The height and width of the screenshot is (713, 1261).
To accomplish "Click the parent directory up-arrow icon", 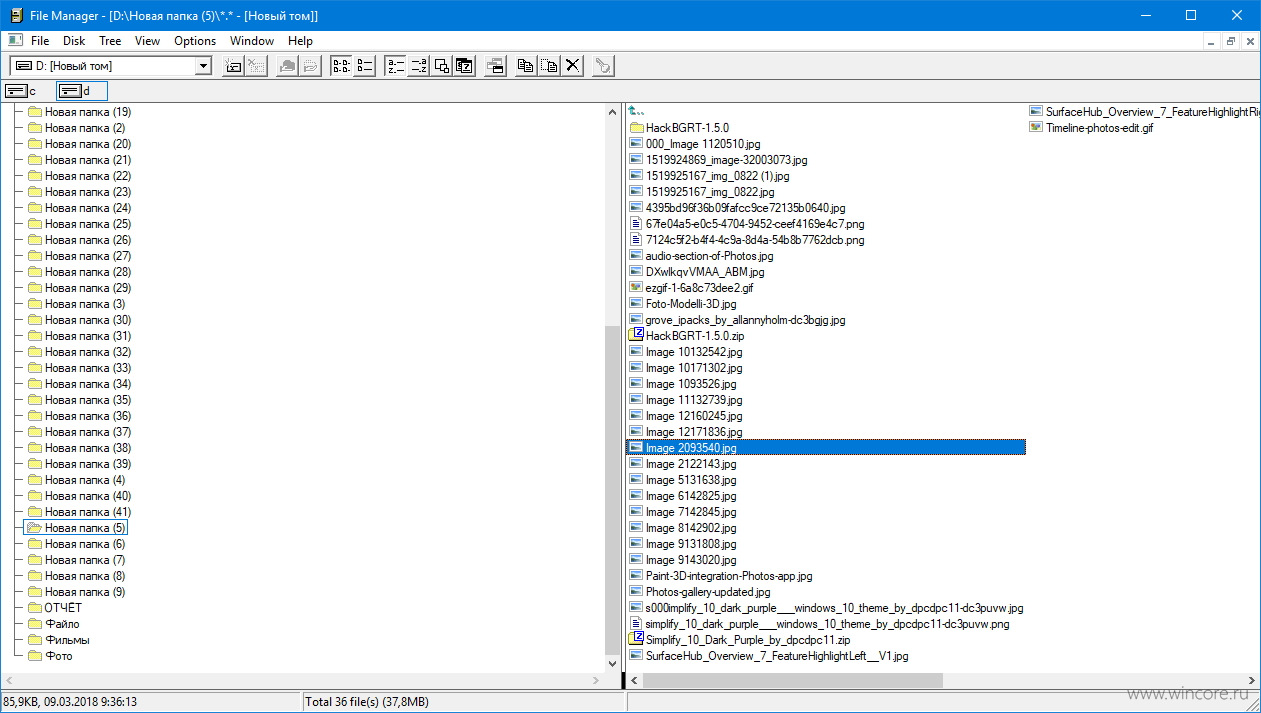I will (636, 111).
